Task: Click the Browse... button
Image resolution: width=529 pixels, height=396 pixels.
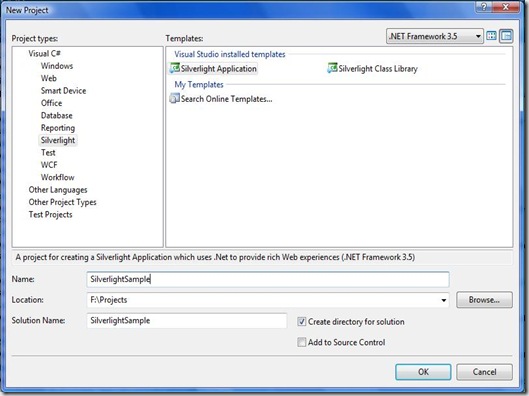Action: [484, 300]
